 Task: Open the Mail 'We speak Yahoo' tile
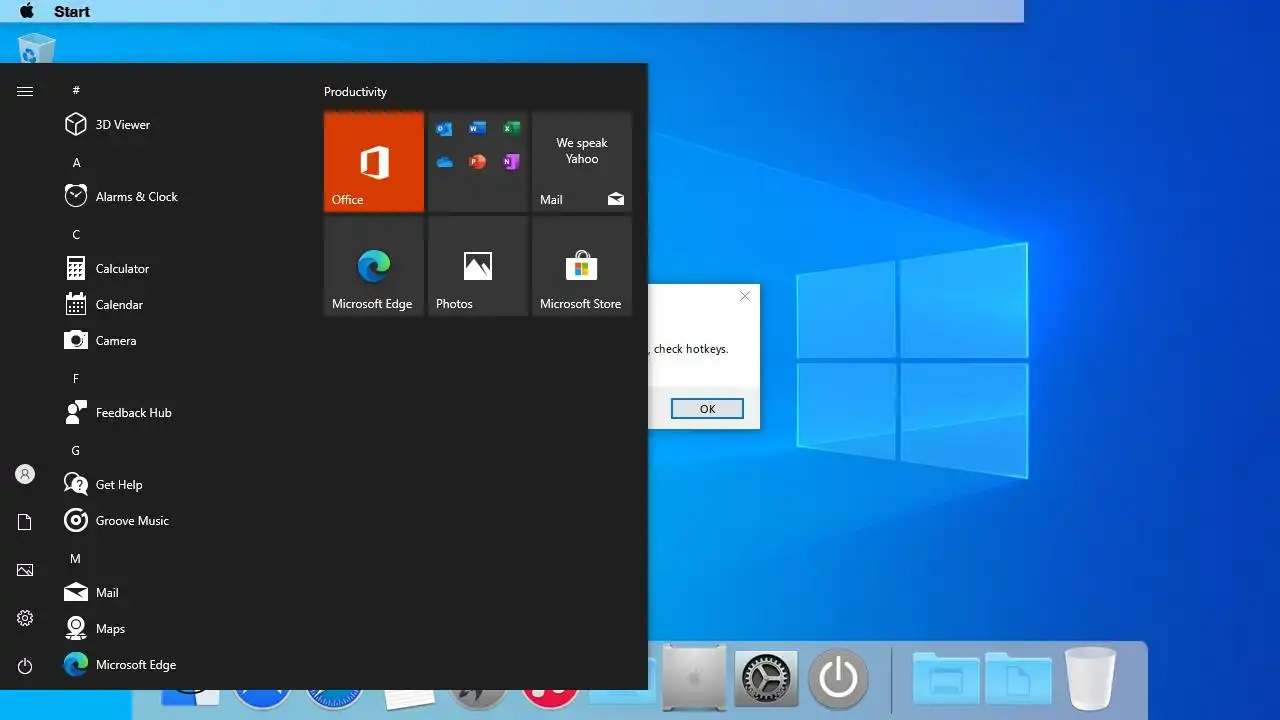pyautogui.click(x=582, y=162)
